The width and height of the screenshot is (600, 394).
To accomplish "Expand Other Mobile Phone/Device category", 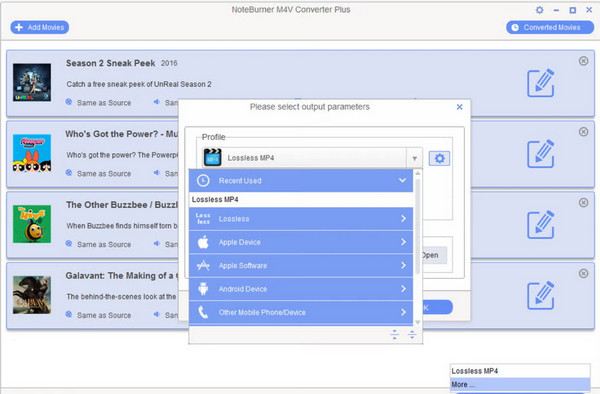I will point(301,312).
